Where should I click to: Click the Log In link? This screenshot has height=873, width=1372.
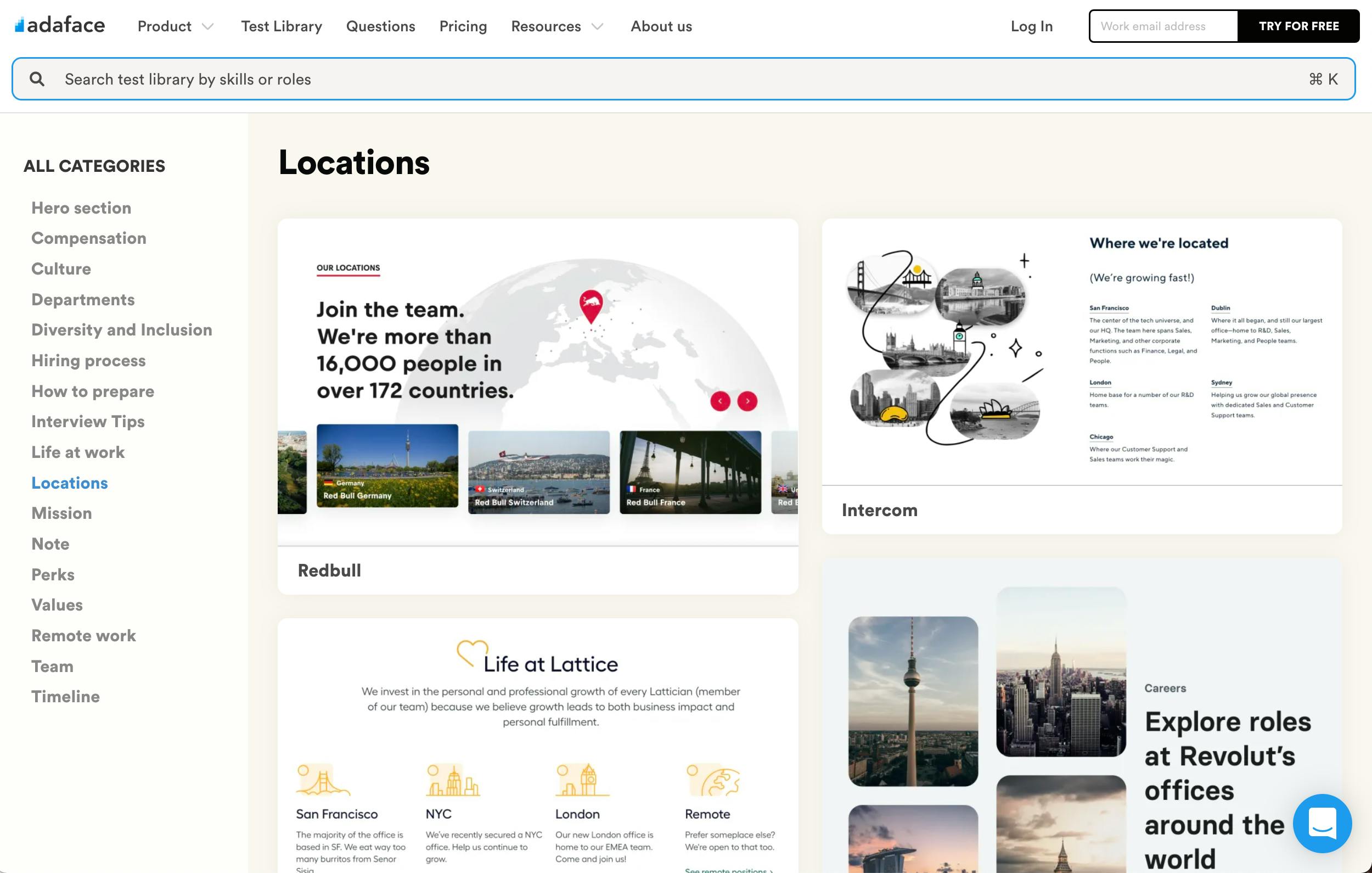(x=1031, y=26)
